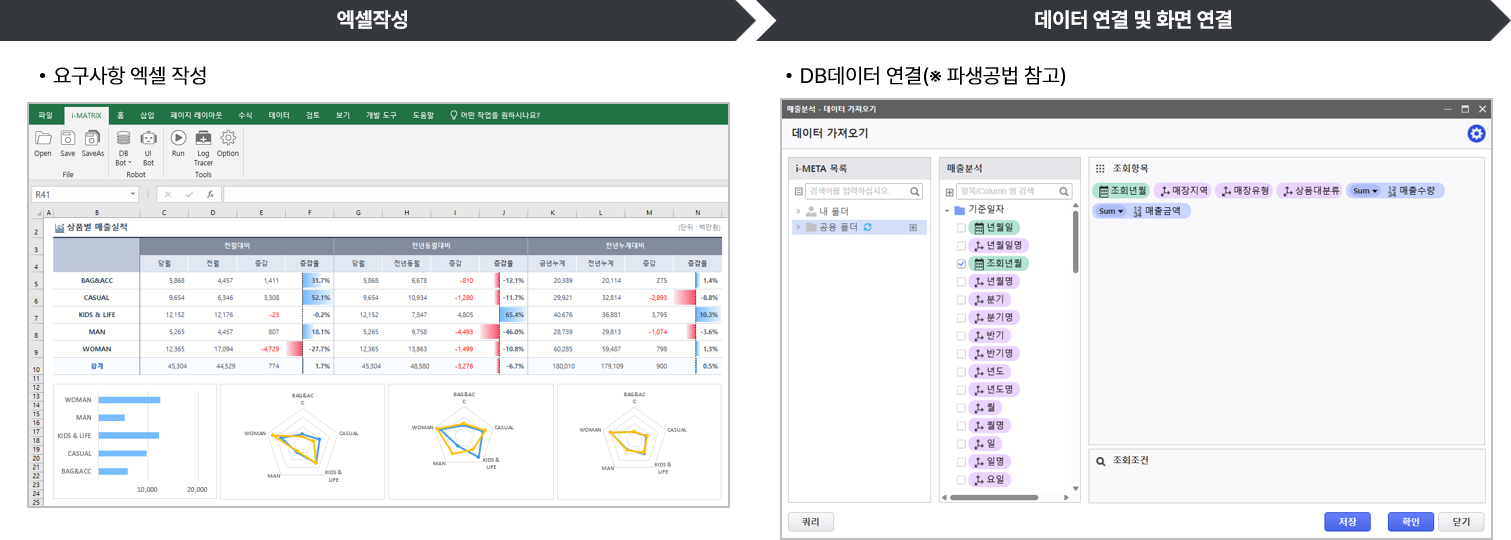Viewport: 1511px width, 540px height.
Task: Click the BAG&ACC row label cell
Action: 96,281
